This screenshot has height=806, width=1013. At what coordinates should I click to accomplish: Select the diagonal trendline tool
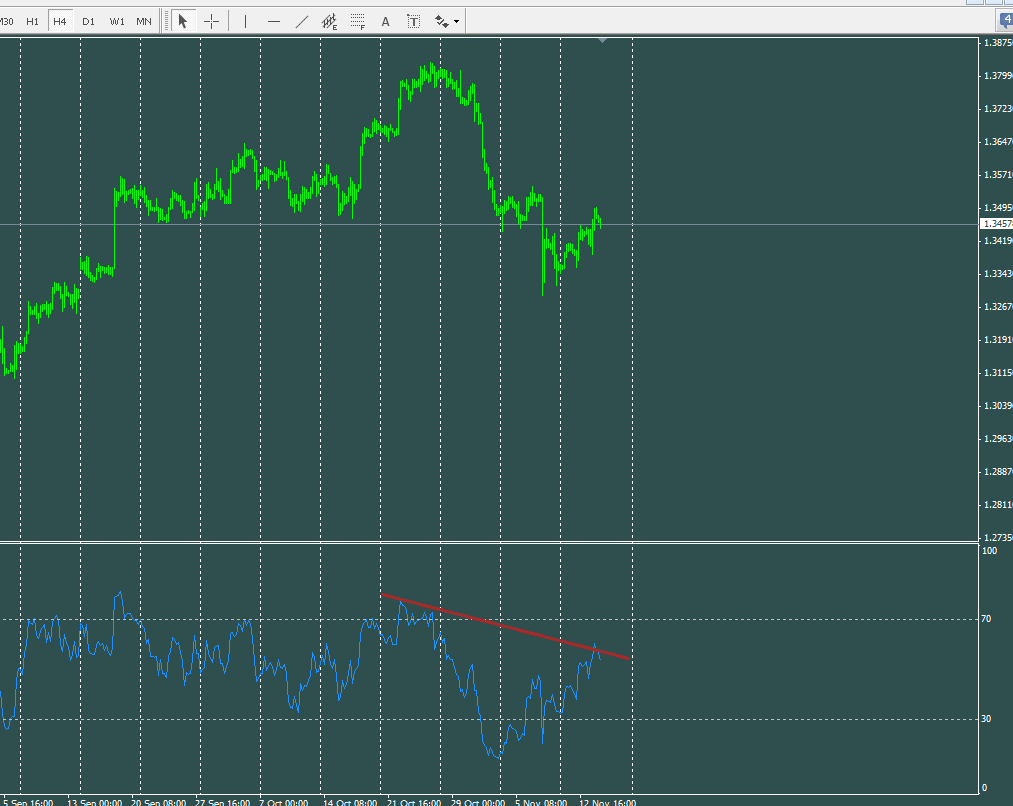pyautogui.click(x=302, y=21)
